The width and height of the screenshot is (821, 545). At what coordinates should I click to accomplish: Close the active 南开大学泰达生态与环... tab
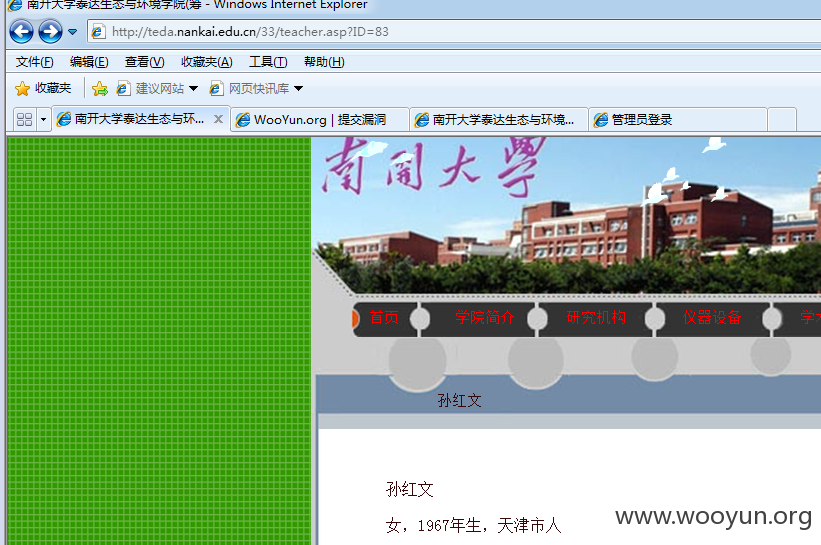click(218, 119)
